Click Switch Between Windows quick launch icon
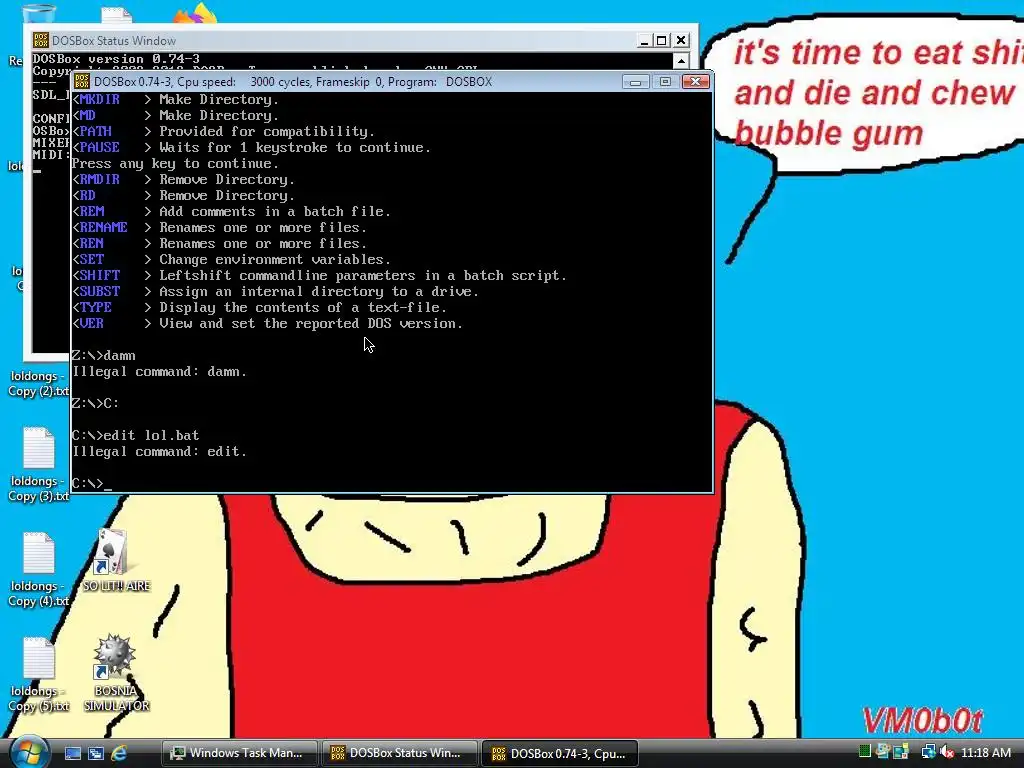 96,753
